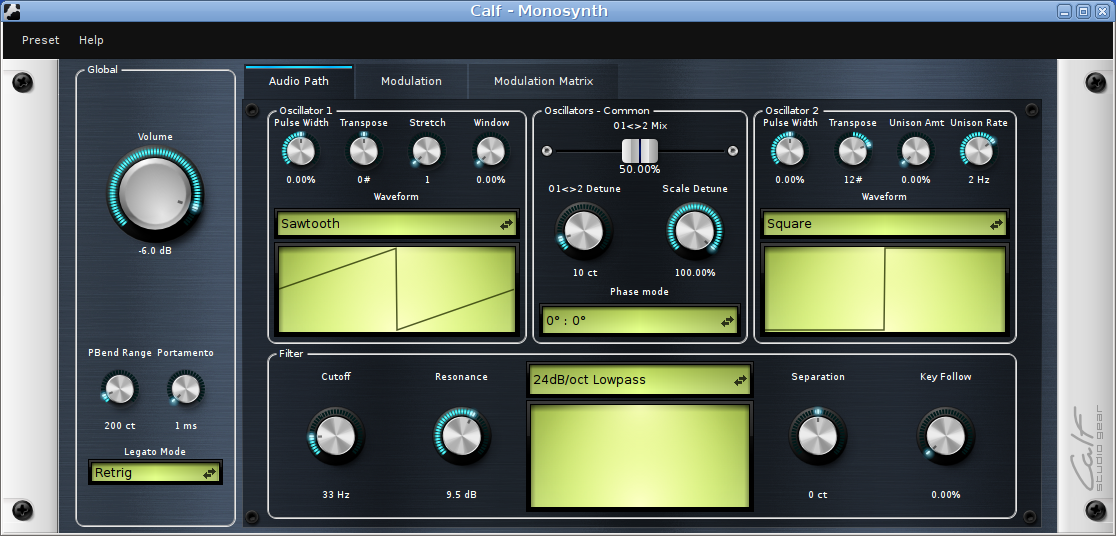Click the filter response graph display
The image size is (1116, 536).
click(639, 456)
